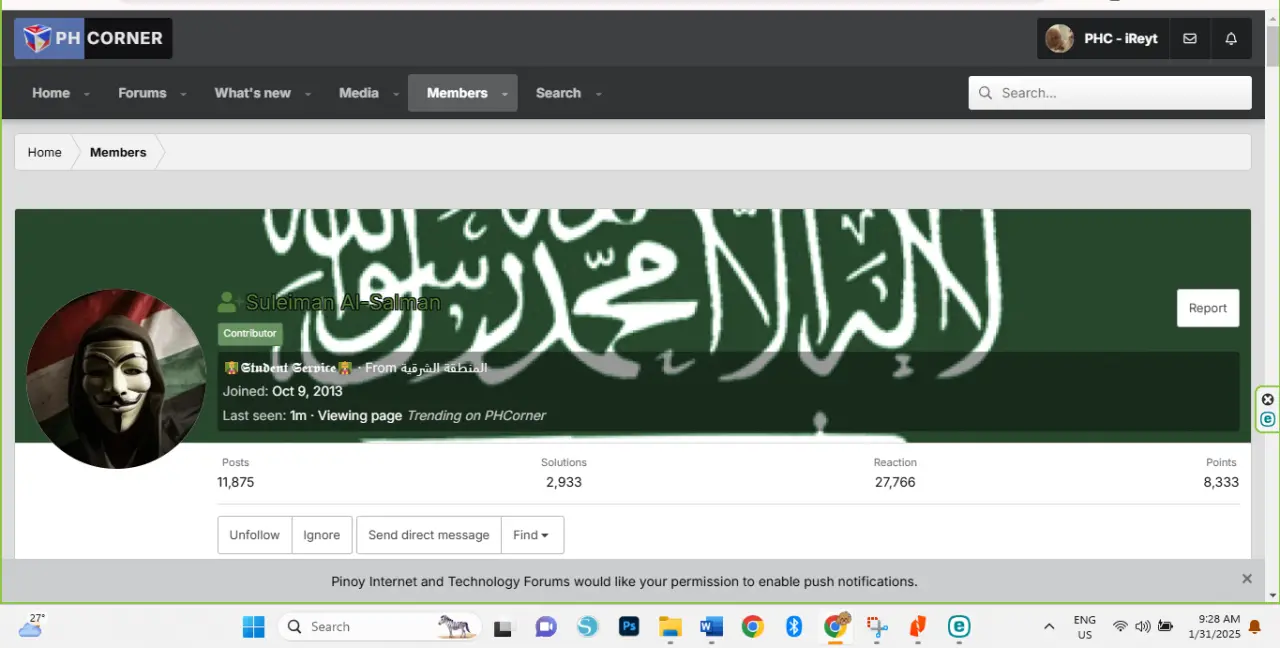Open the Chrome icon with profile badge

(835, 626)
